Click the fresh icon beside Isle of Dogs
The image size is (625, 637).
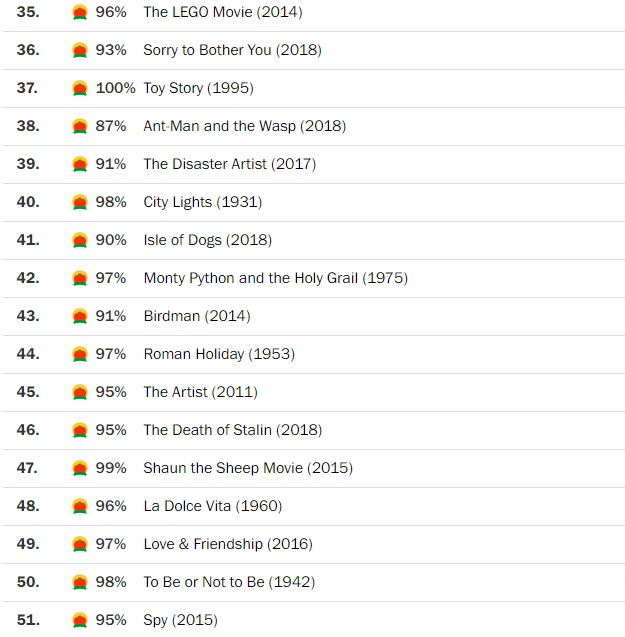pyautogui.click(x=80, y=240)
